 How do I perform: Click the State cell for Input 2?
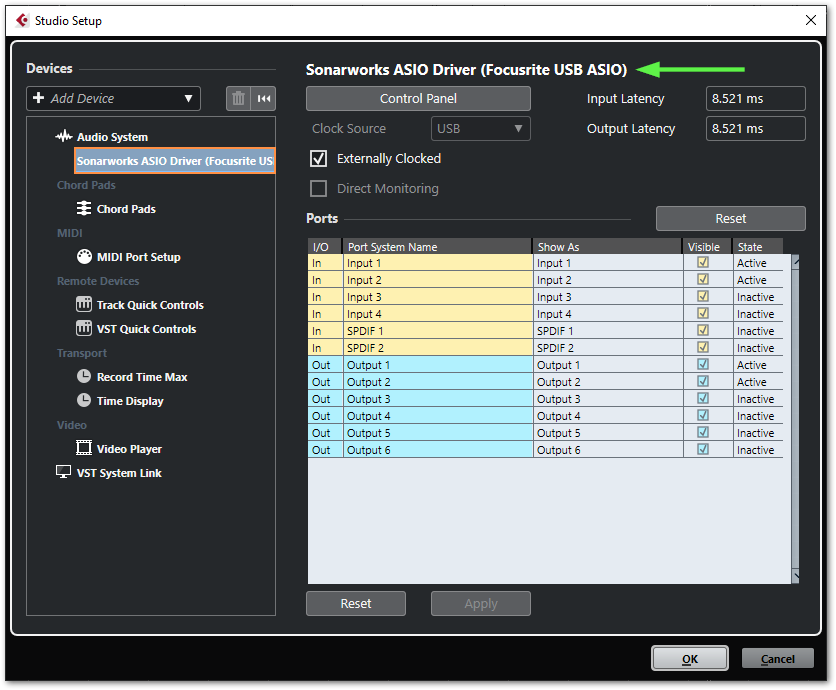758,280
